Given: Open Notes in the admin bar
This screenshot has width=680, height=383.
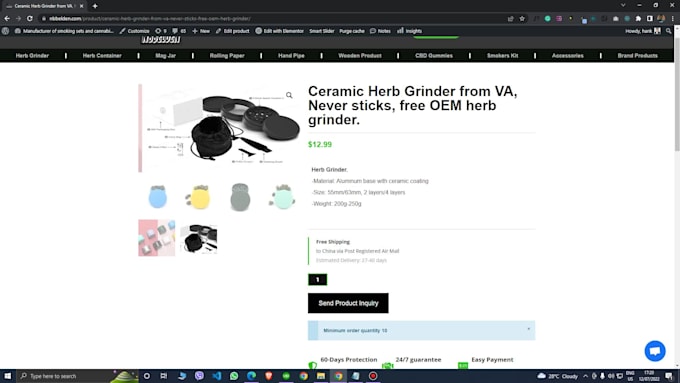Looking at the screenshot, I should (380, 31).
